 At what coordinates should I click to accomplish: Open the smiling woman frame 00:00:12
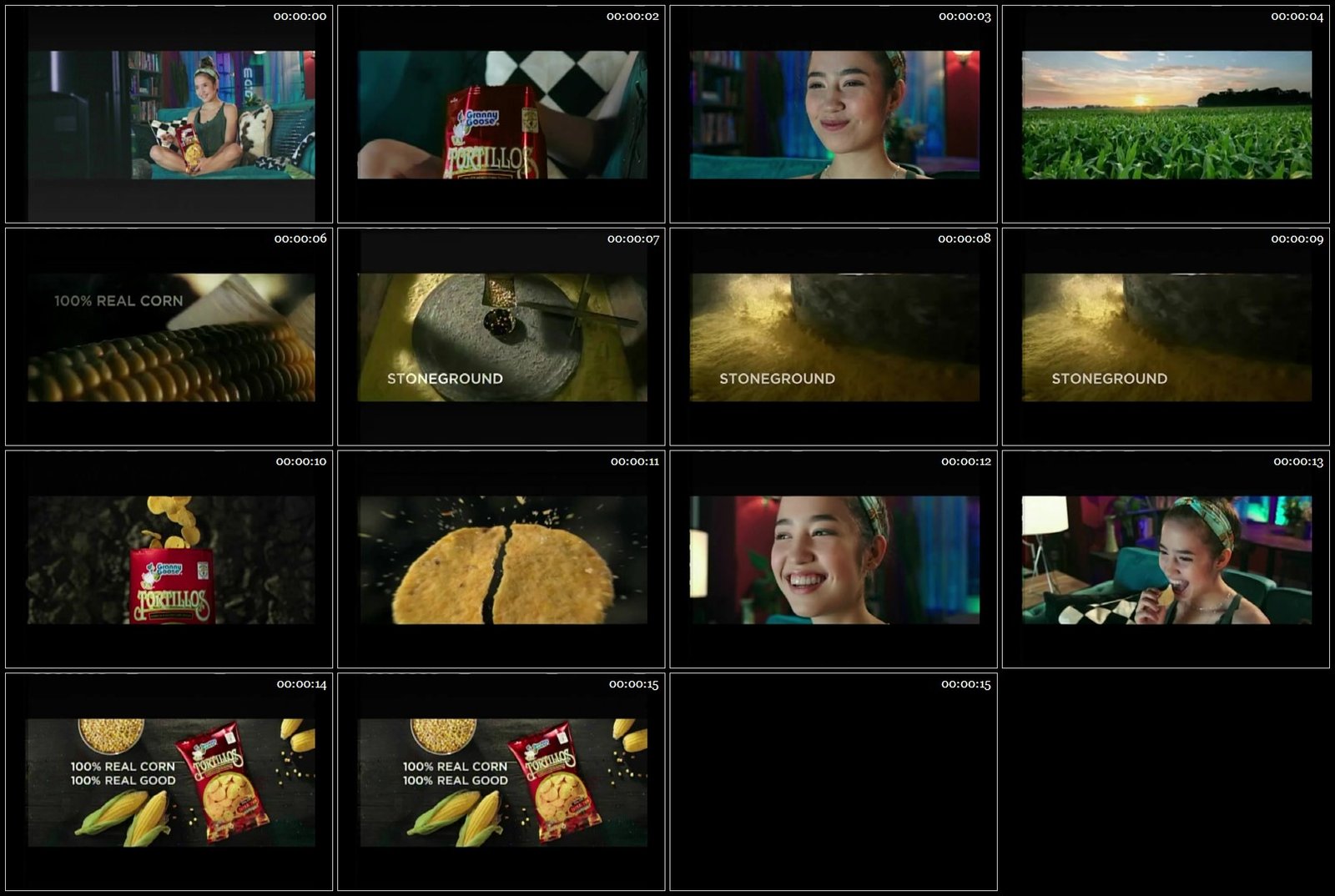pyautogui.click(x=834, y=560)
